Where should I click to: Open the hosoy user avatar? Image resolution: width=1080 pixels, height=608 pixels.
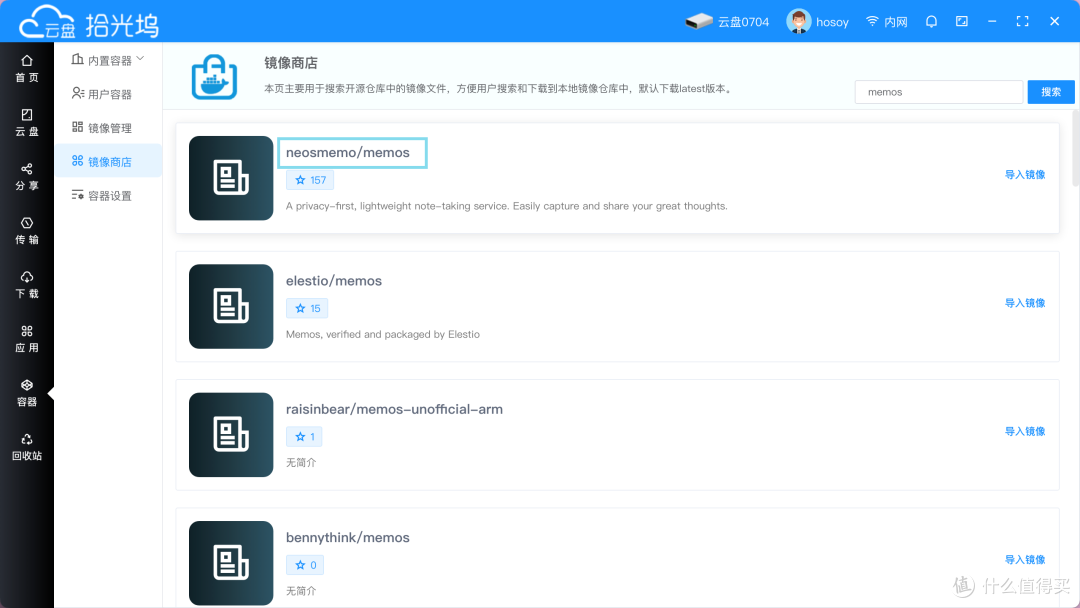[798, 21]
